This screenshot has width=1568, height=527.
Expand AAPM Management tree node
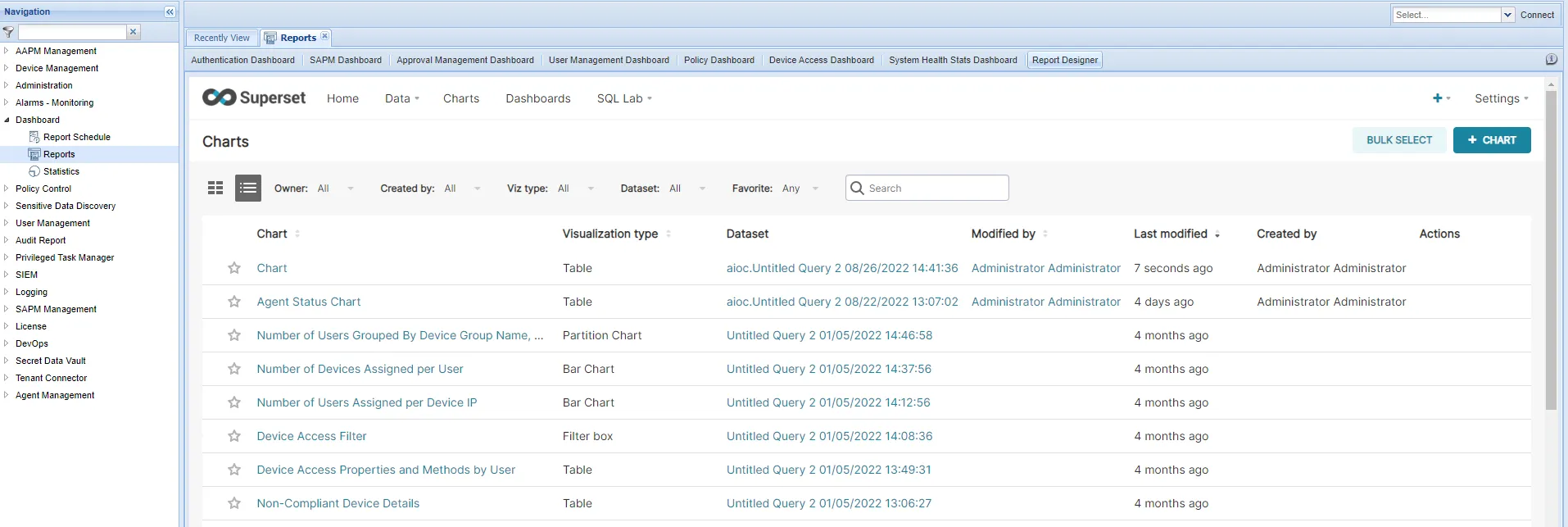tap(7, 51)
